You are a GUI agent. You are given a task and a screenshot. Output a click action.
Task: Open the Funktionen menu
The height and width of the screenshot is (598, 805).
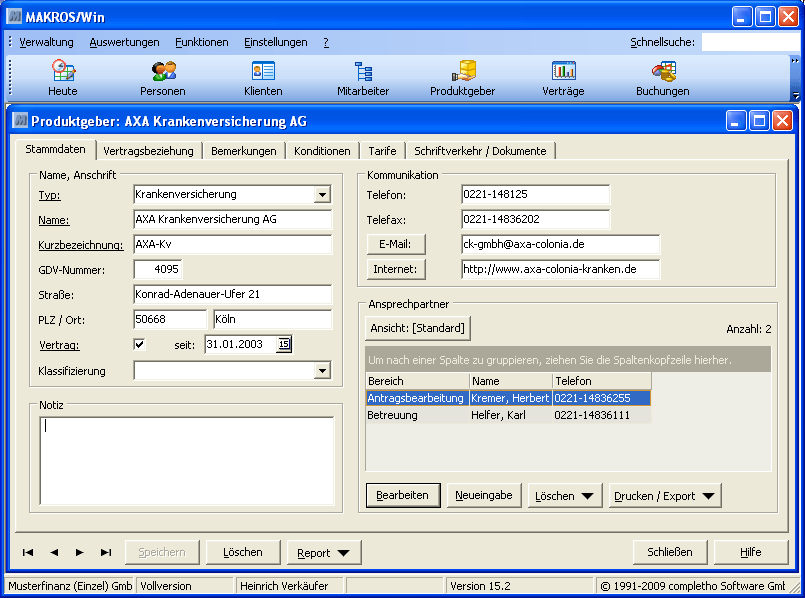click(202, 42)
